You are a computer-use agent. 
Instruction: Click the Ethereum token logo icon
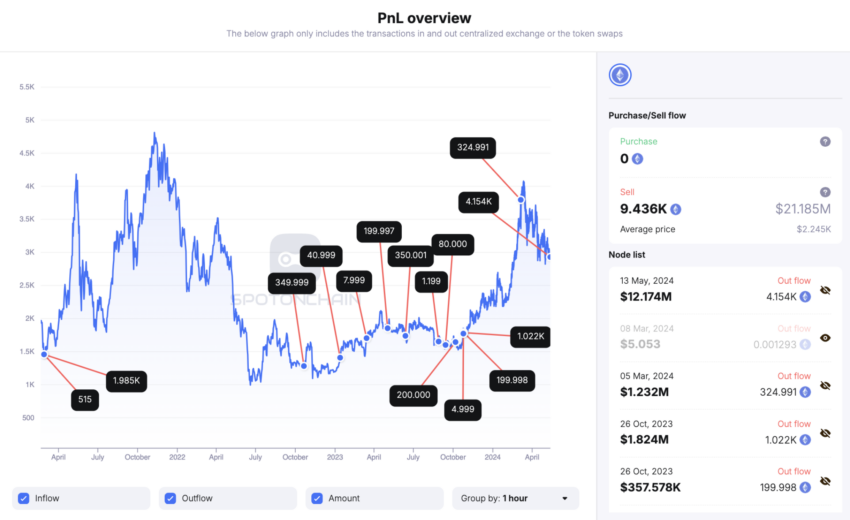coord(620,75)
